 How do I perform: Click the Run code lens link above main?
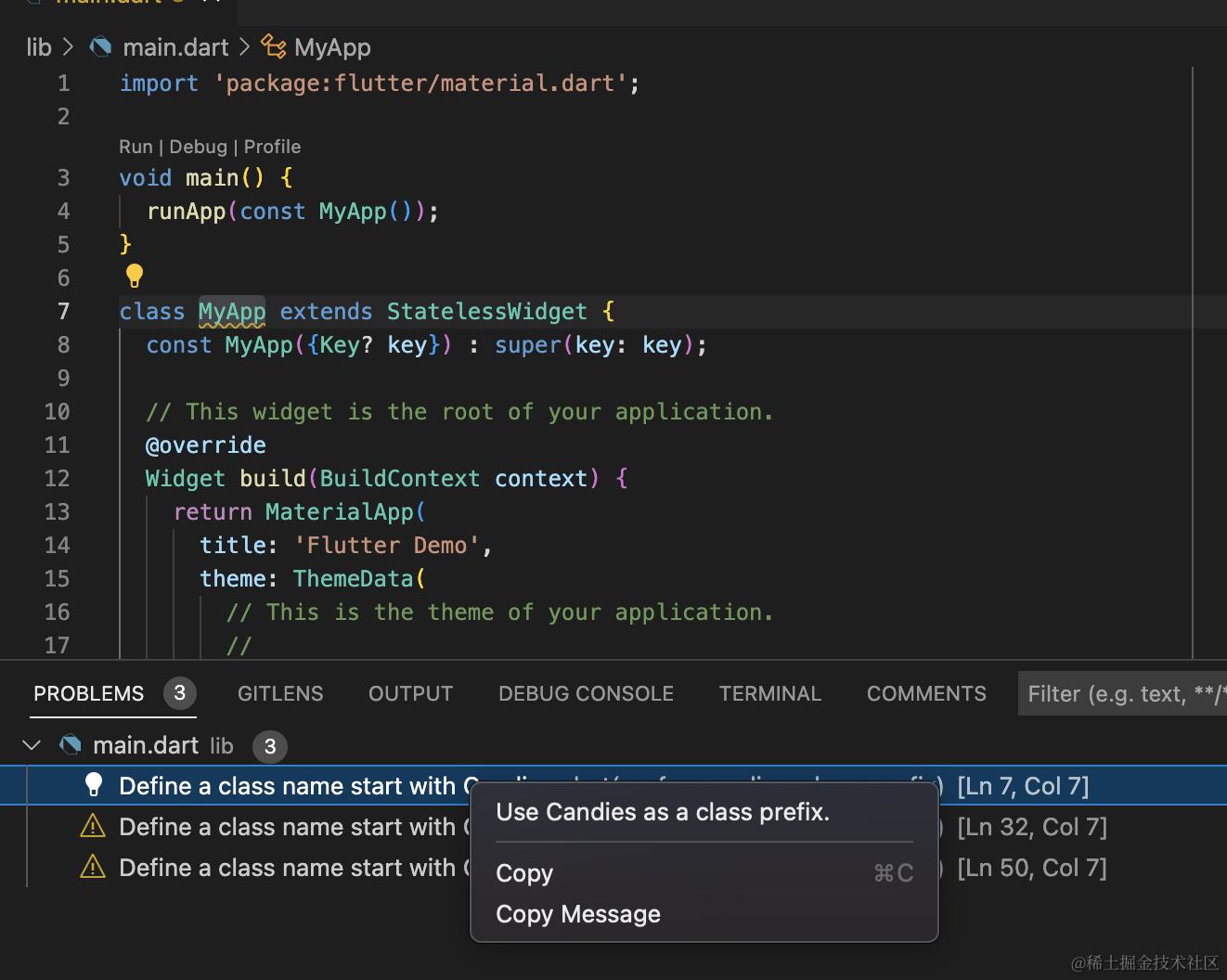(x=136, y=147)
